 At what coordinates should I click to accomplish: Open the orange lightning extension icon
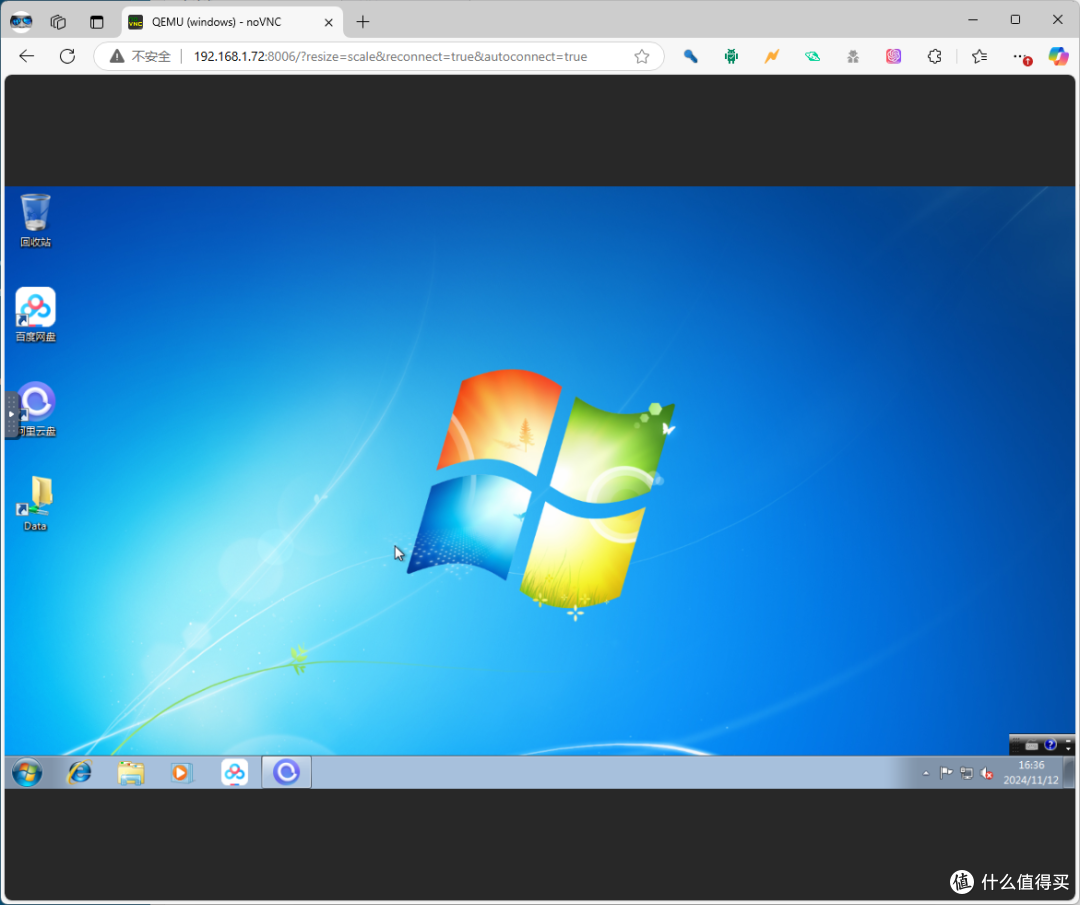[771, 56]
